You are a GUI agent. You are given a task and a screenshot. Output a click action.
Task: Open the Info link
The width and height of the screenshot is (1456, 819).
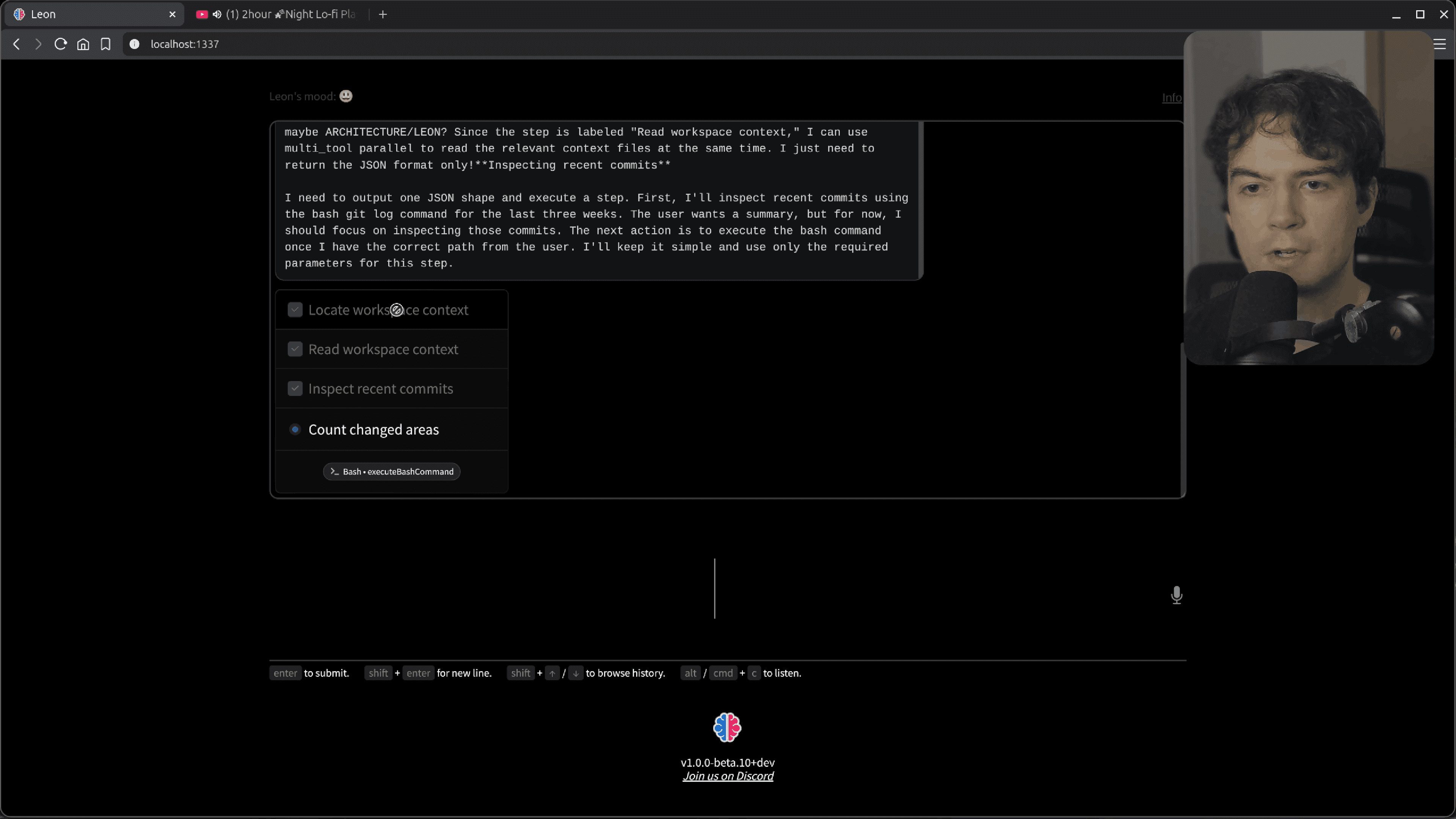1171,98
